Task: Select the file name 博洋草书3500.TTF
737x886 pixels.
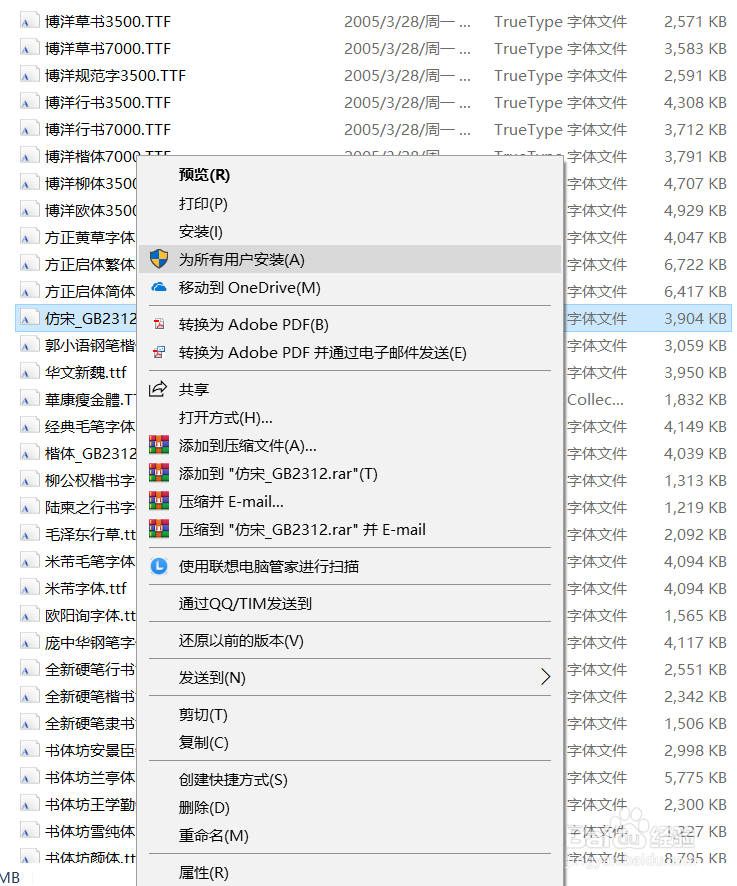Action: (108, 21)
